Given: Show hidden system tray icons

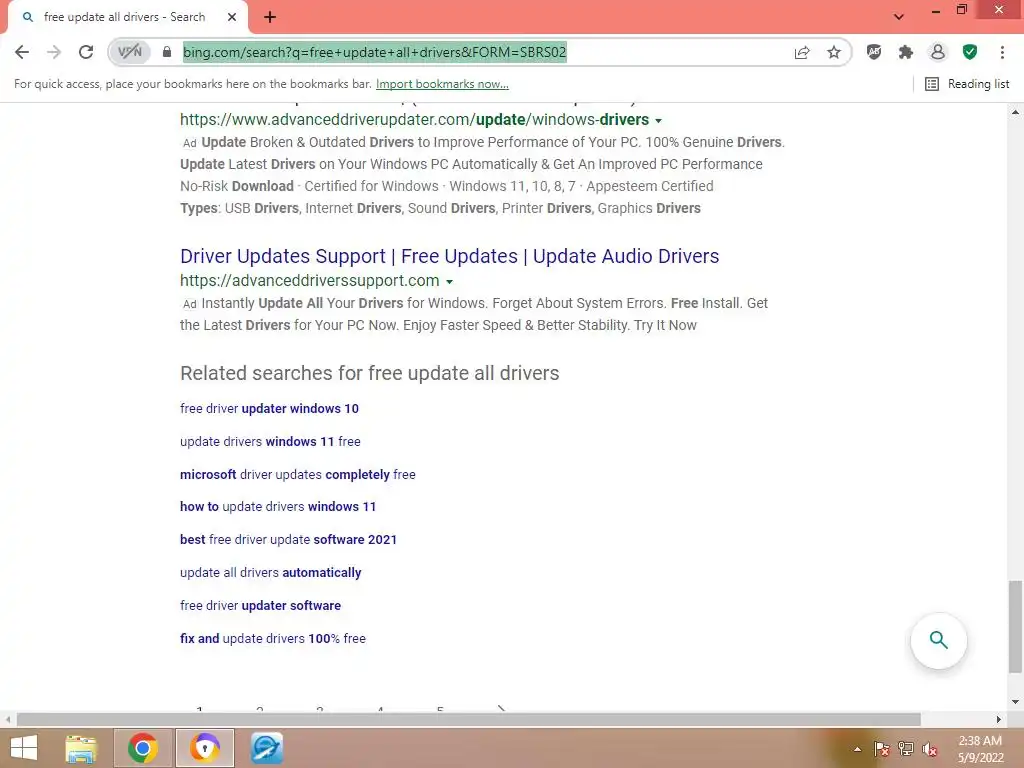Looking at the screenshot, I should click(857, 749).
